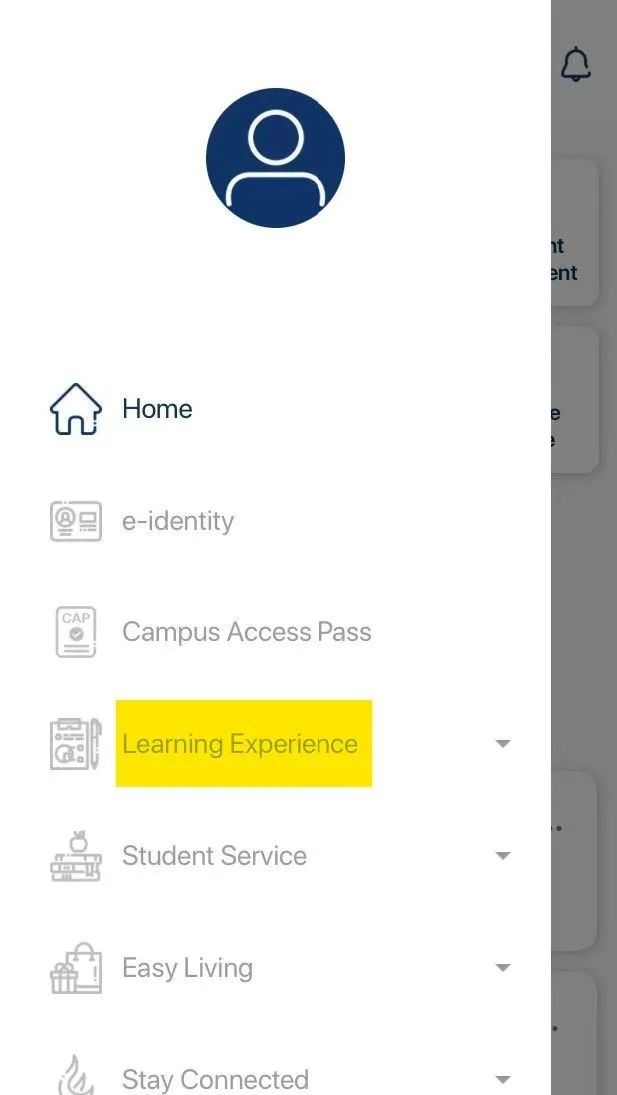Expand the Stay Connected submenu arrow
617x1095 pixels.
click(x=503, y=1080)
